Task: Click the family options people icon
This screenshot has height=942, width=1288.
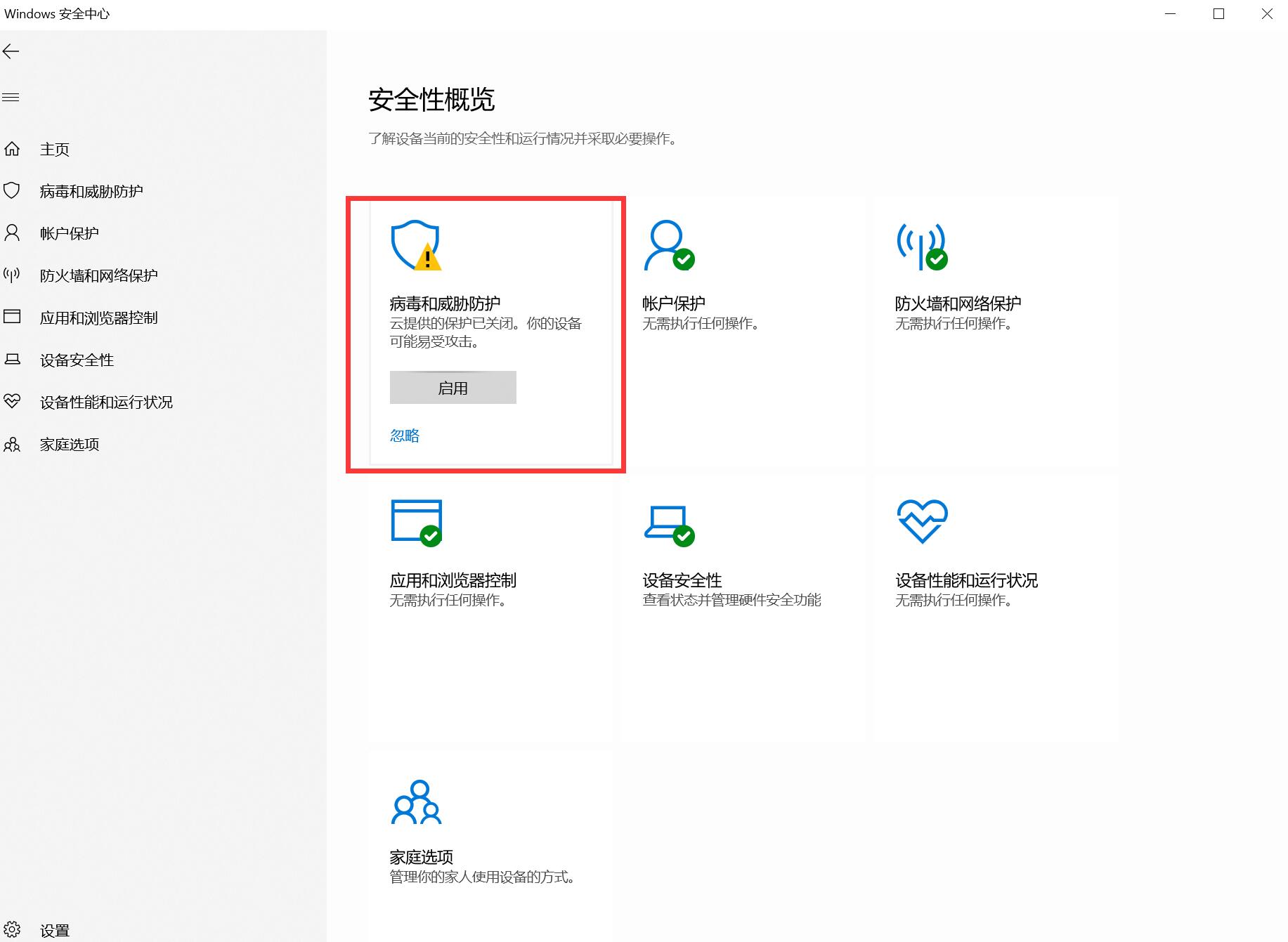Action: click(x=416, y=802)
